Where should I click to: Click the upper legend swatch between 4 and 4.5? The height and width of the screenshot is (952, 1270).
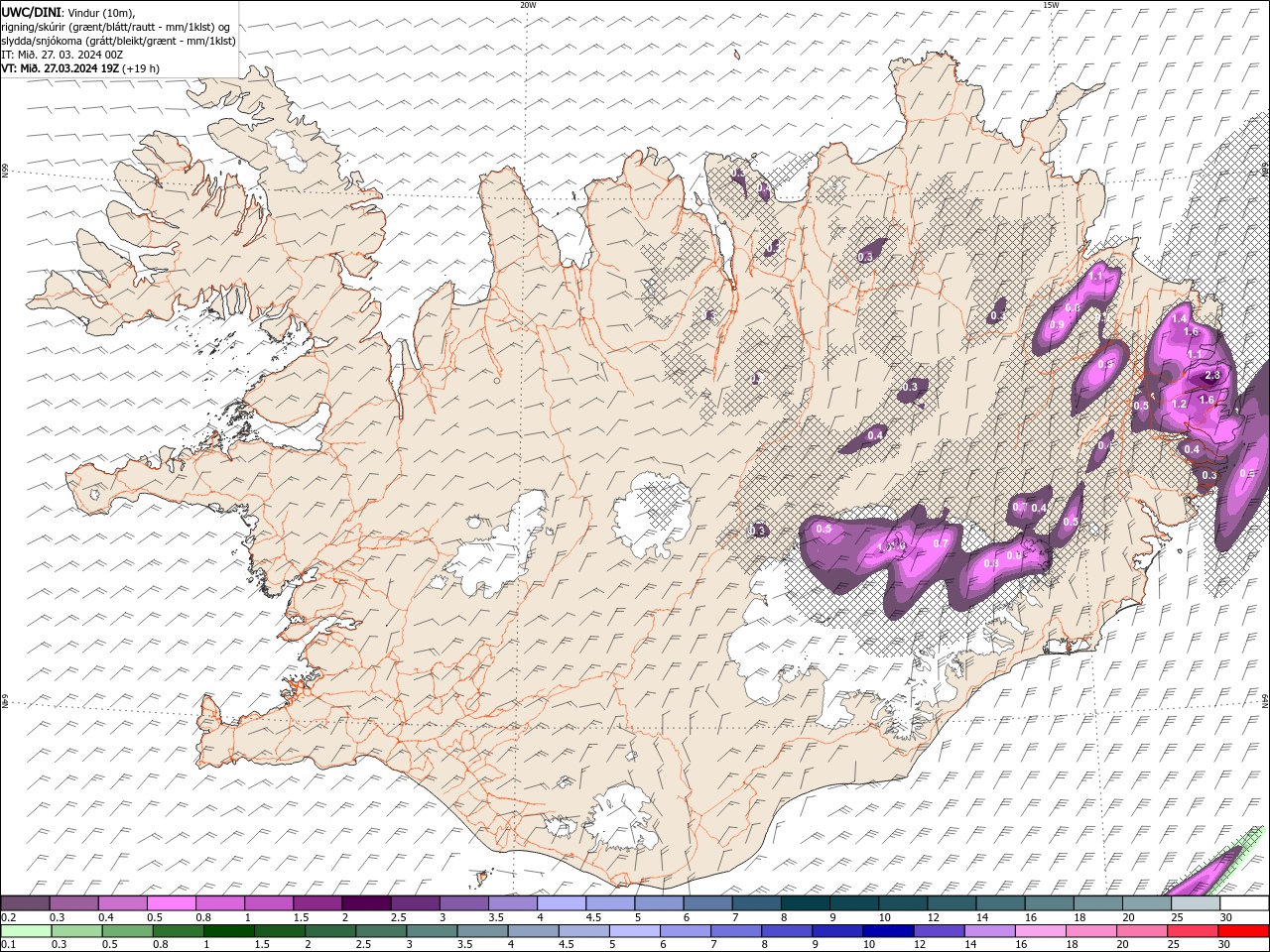click(562, 903)
